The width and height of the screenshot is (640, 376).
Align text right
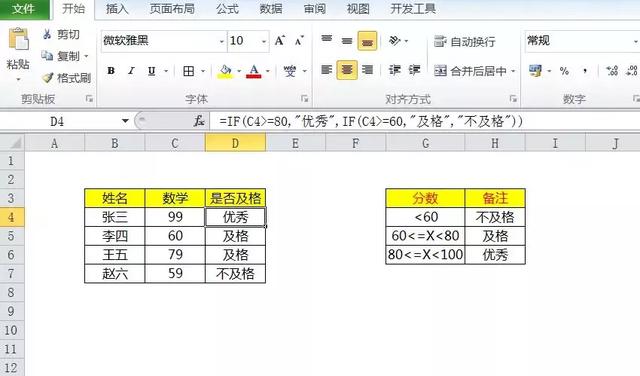pos(367,70)
